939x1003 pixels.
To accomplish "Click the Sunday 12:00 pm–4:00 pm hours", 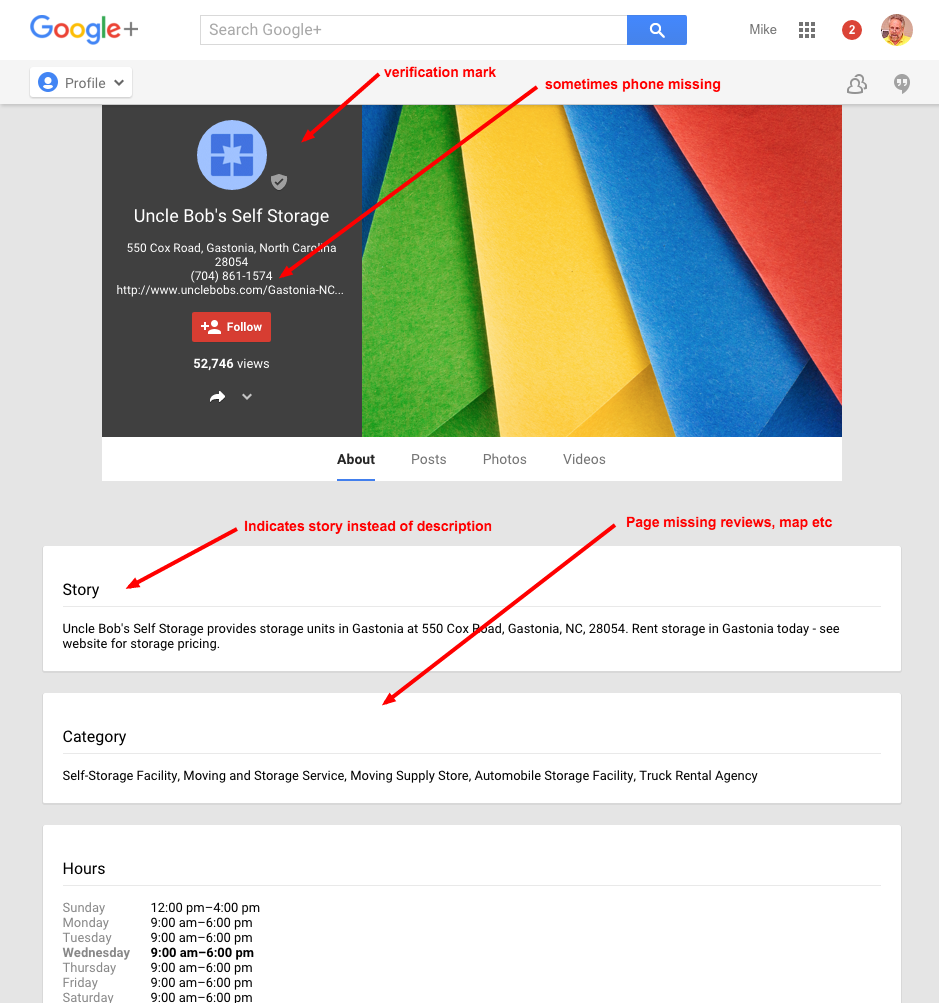I will (x=205, y=908).
